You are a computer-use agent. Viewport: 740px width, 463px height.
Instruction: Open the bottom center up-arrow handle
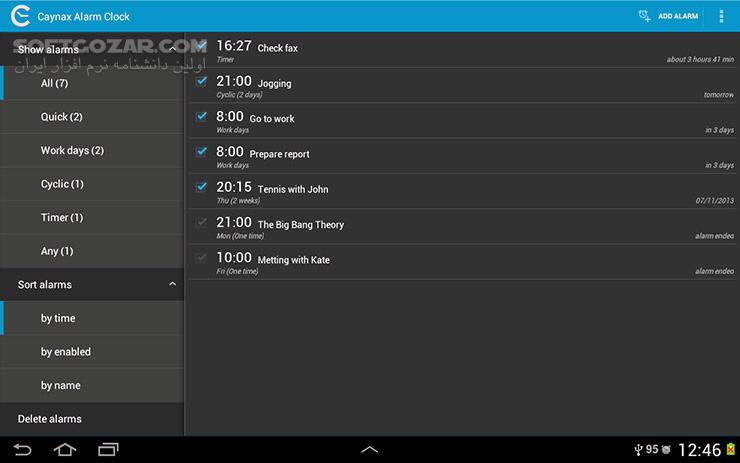click(370, 450)
